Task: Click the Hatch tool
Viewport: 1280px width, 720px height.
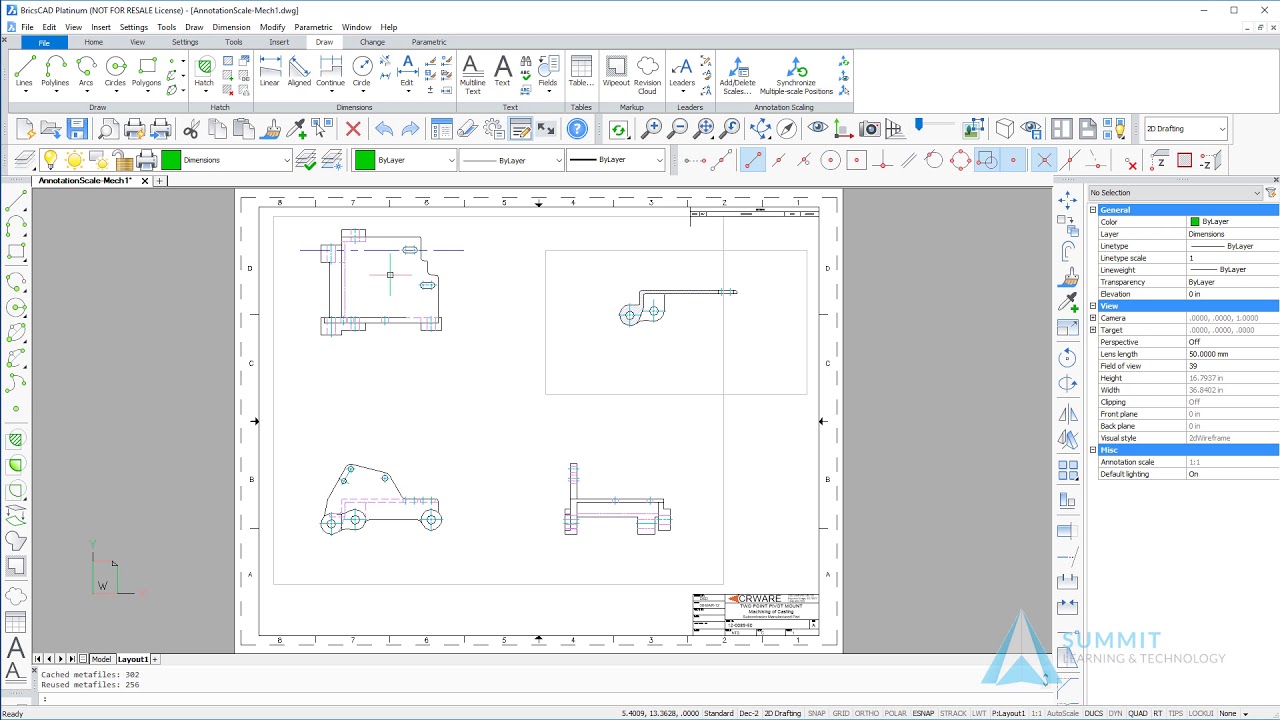Action: coord(204,71)
